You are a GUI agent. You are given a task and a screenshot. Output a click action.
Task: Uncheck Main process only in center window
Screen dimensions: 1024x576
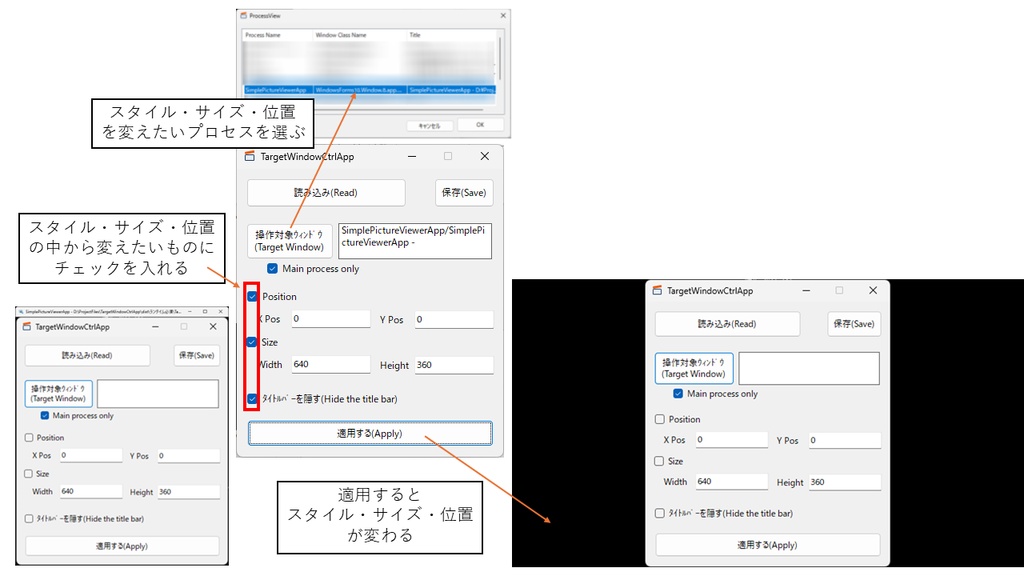tap(272, 268)
